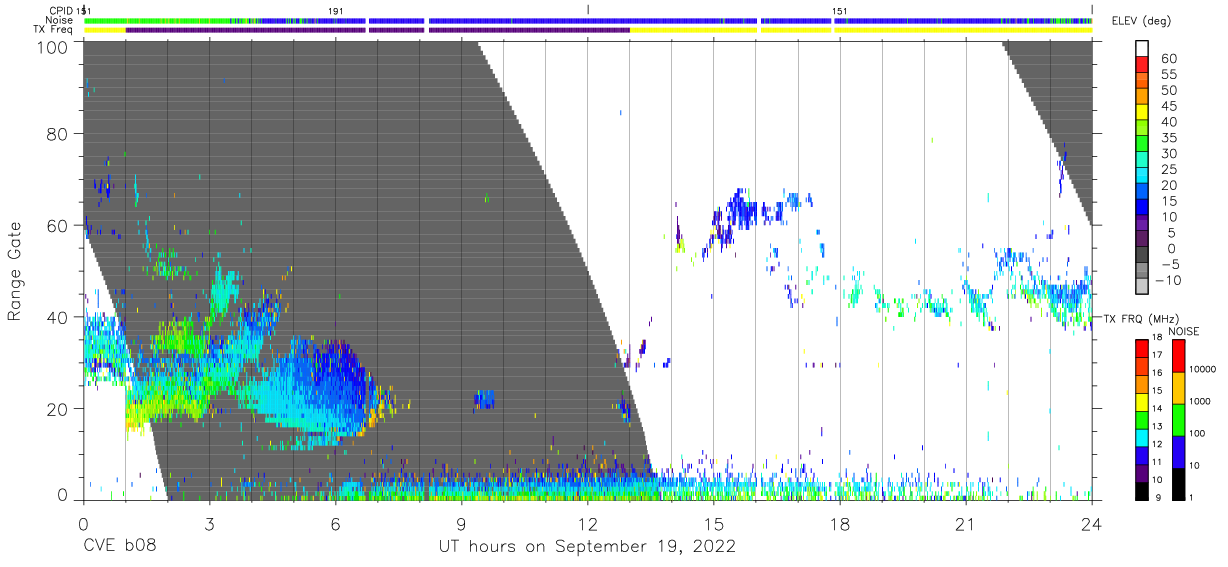Click the CVE b08 radar label
The height and width of the screenshot is (567, 1228).
[x=119, y=546]
